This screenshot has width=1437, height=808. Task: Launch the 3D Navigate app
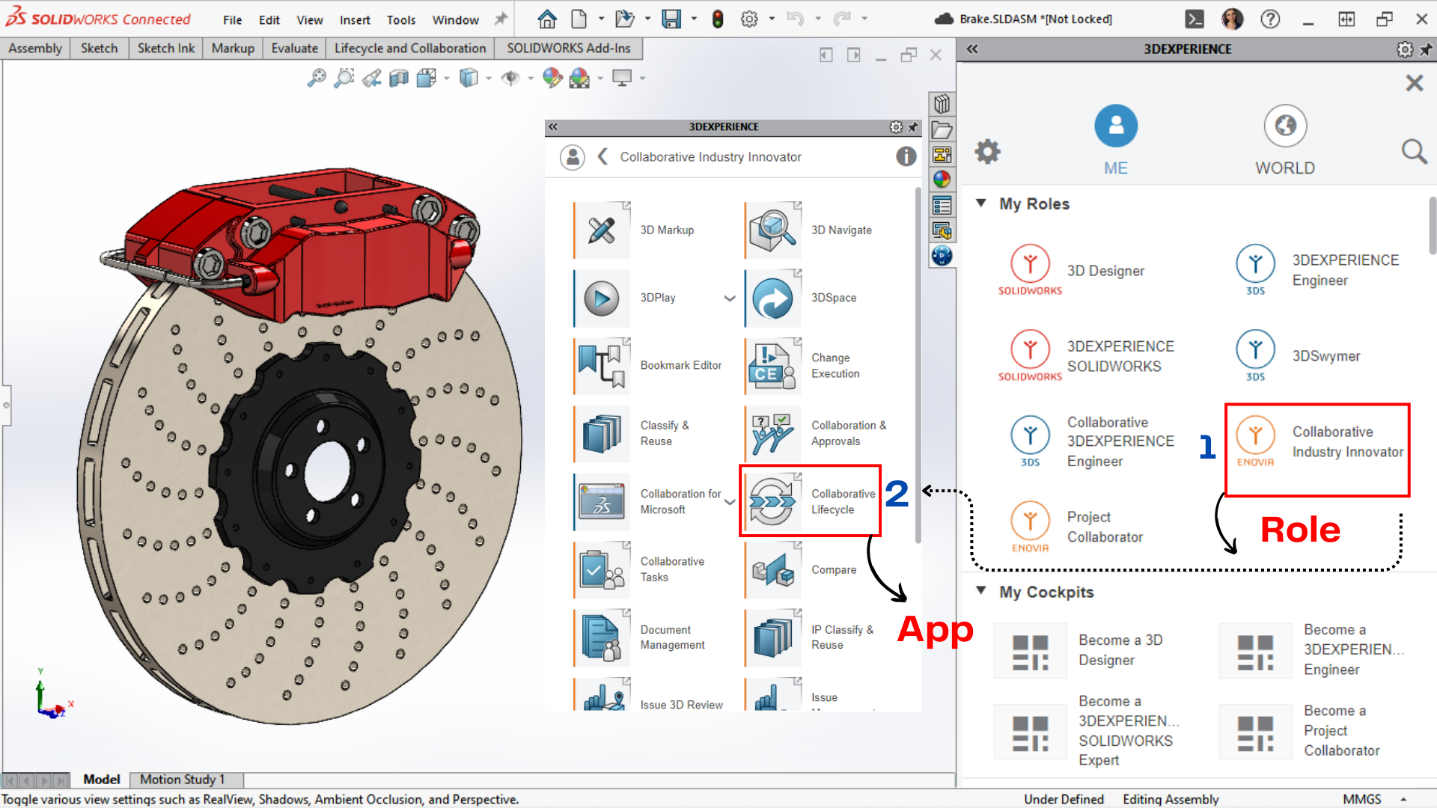[773, 230]
